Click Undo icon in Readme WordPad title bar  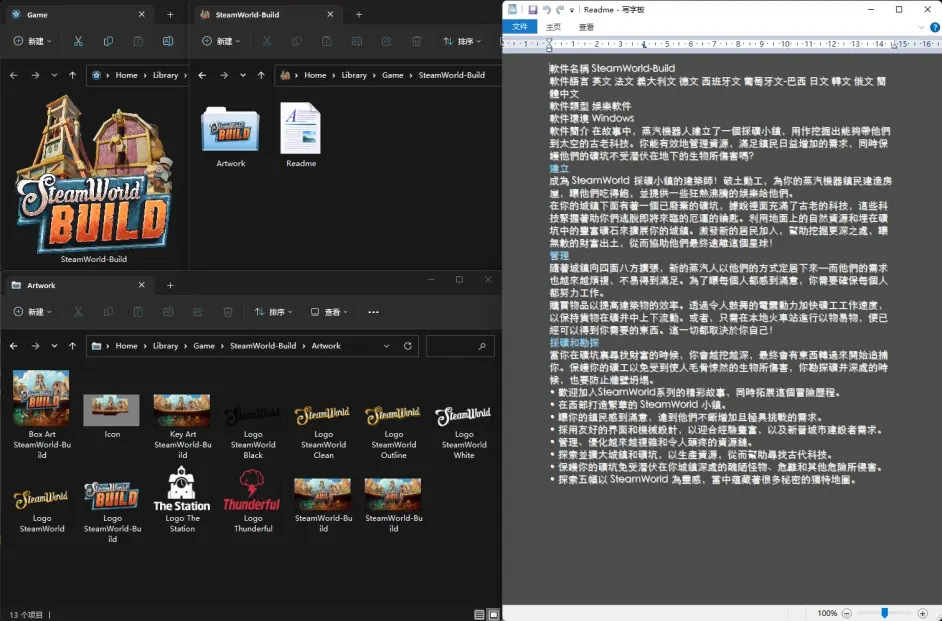547,10
